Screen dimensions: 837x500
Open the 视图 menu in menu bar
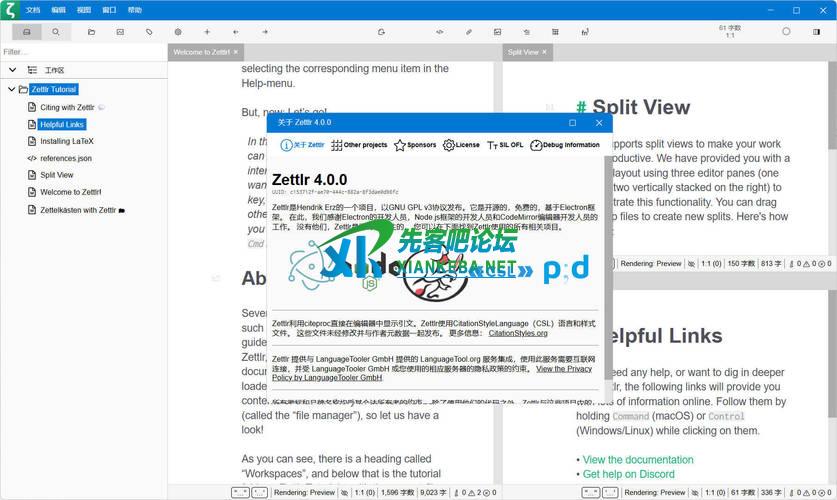point(84,9)
